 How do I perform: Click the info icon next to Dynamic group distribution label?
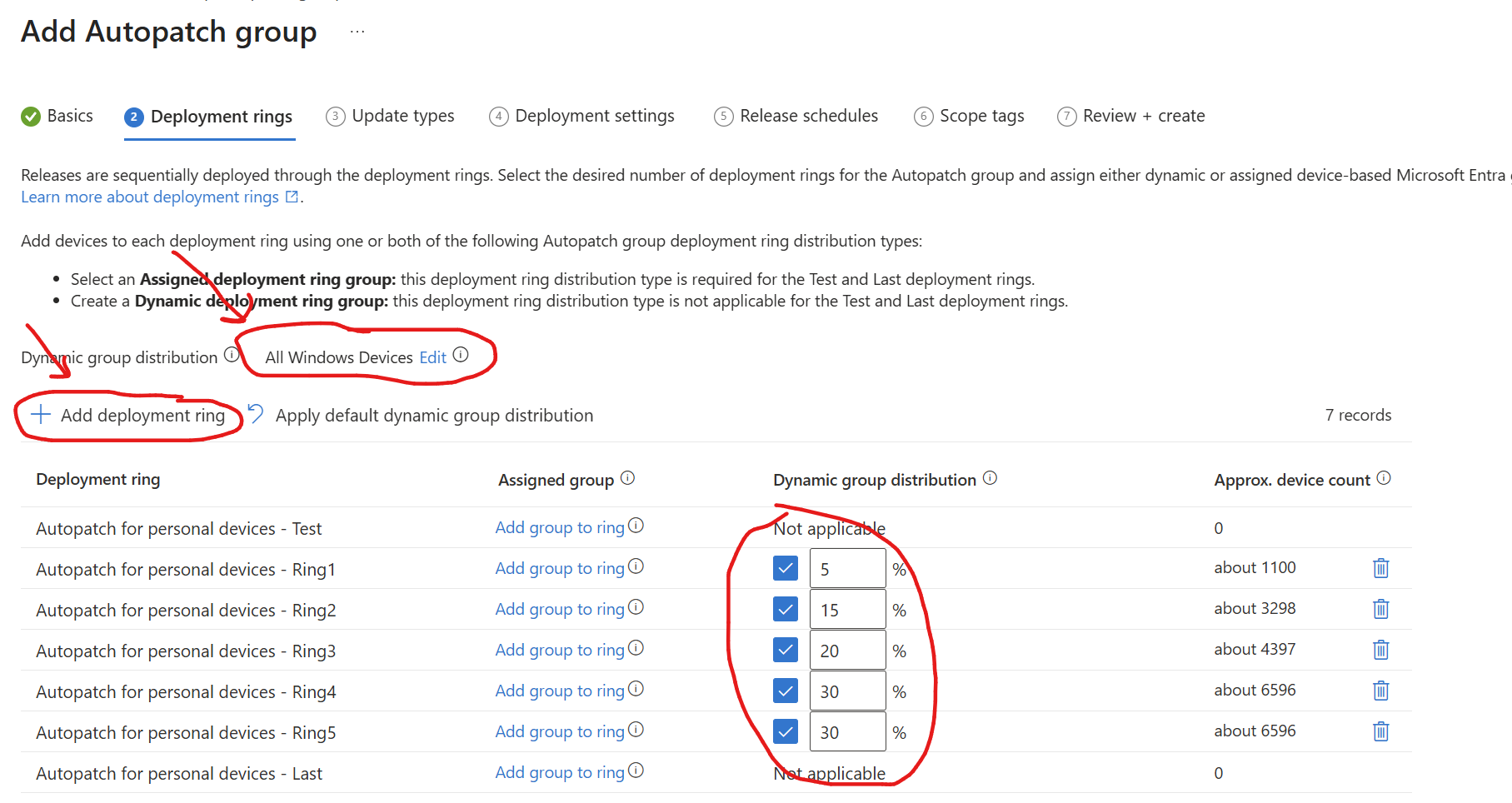[232, 355]
